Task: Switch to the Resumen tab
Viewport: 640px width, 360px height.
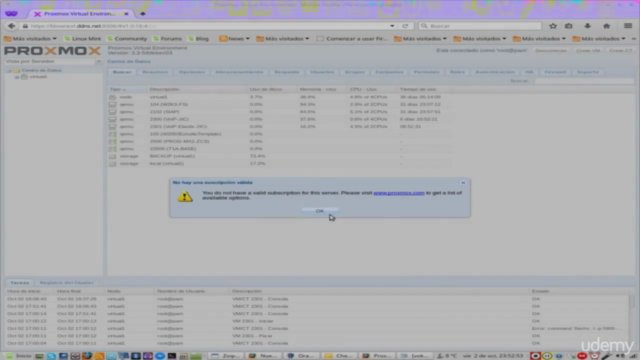Action: [x=155, y=72]
